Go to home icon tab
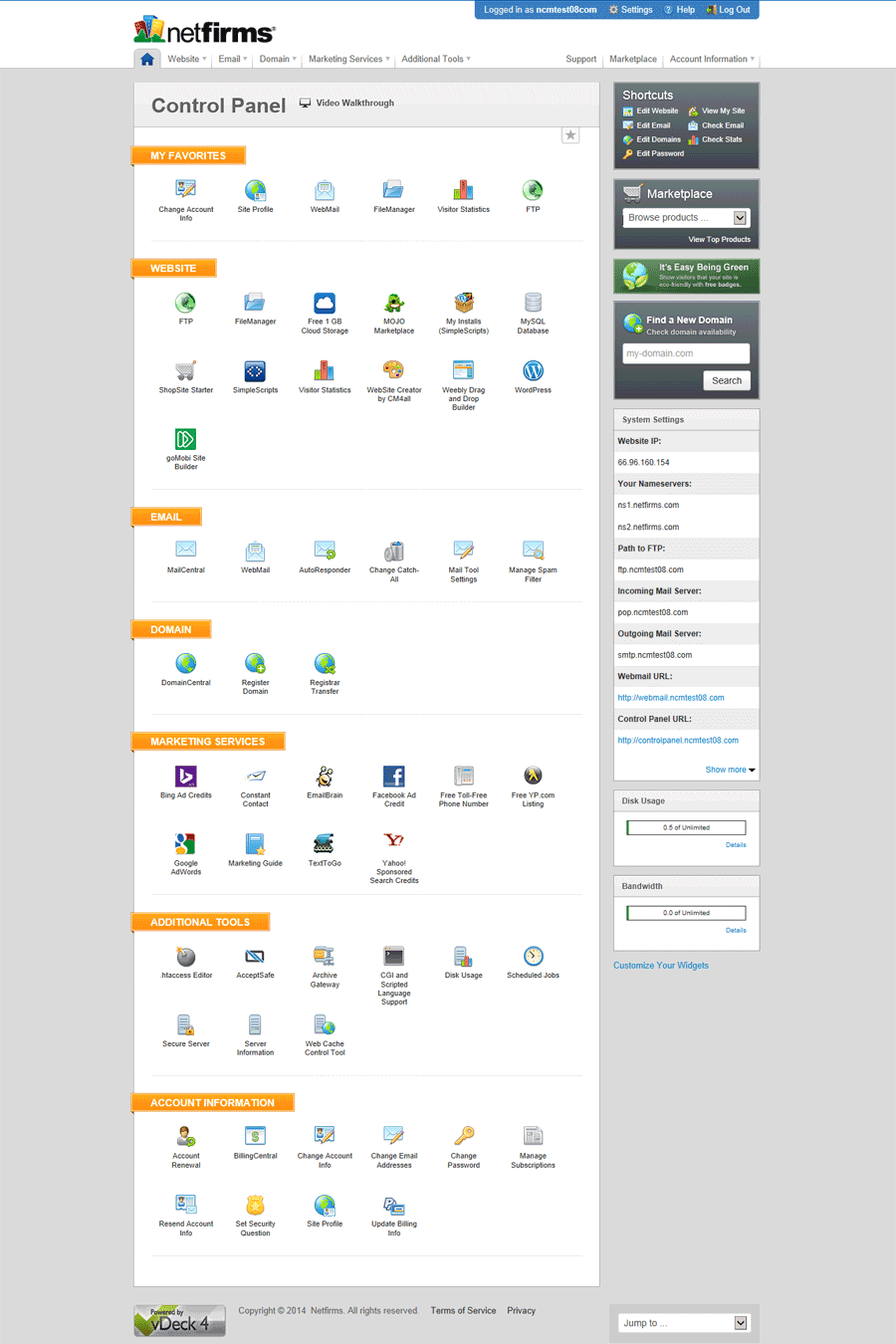The width and height of the screenshot is (896, 1344). point(147,59)
